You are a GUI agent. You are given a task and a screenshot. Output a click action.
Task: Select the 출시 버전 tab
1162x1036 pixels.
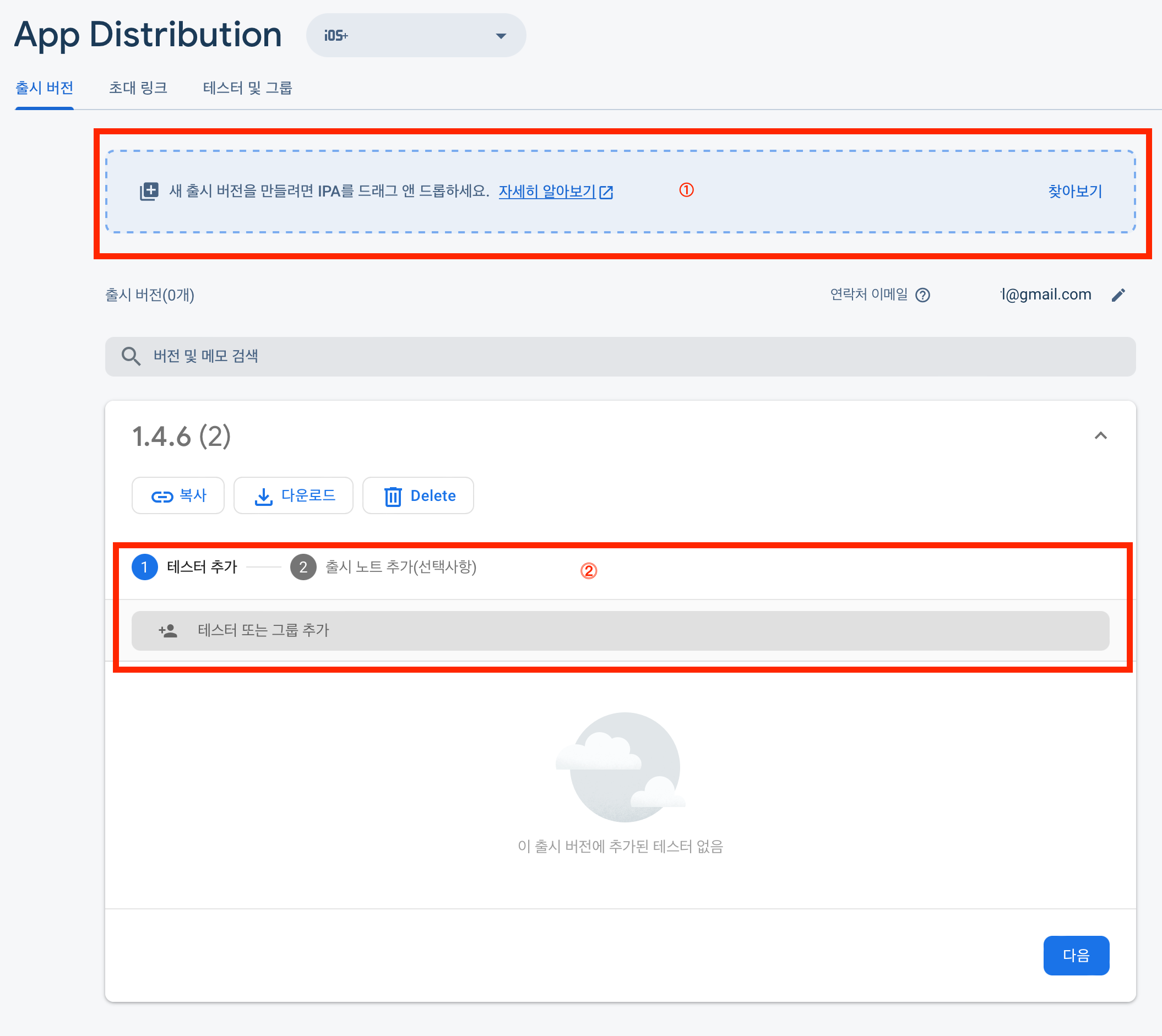pos(45,88)
